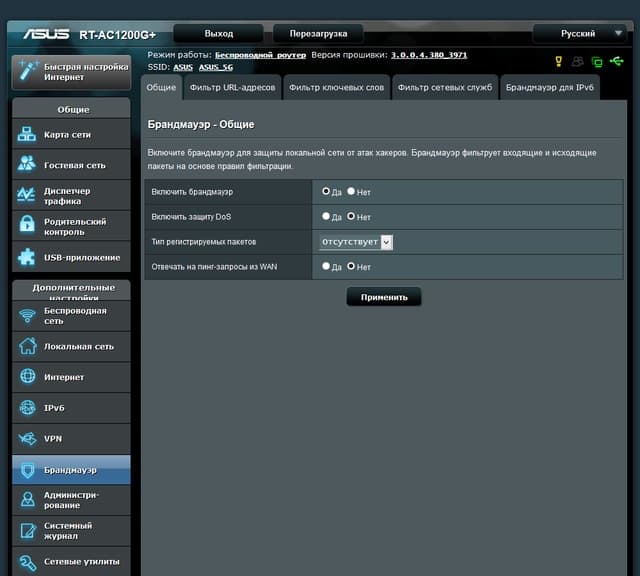Open the Network Map (Карта сети) icon
Screen dimensions: 640x576
(x=27, y=134)
